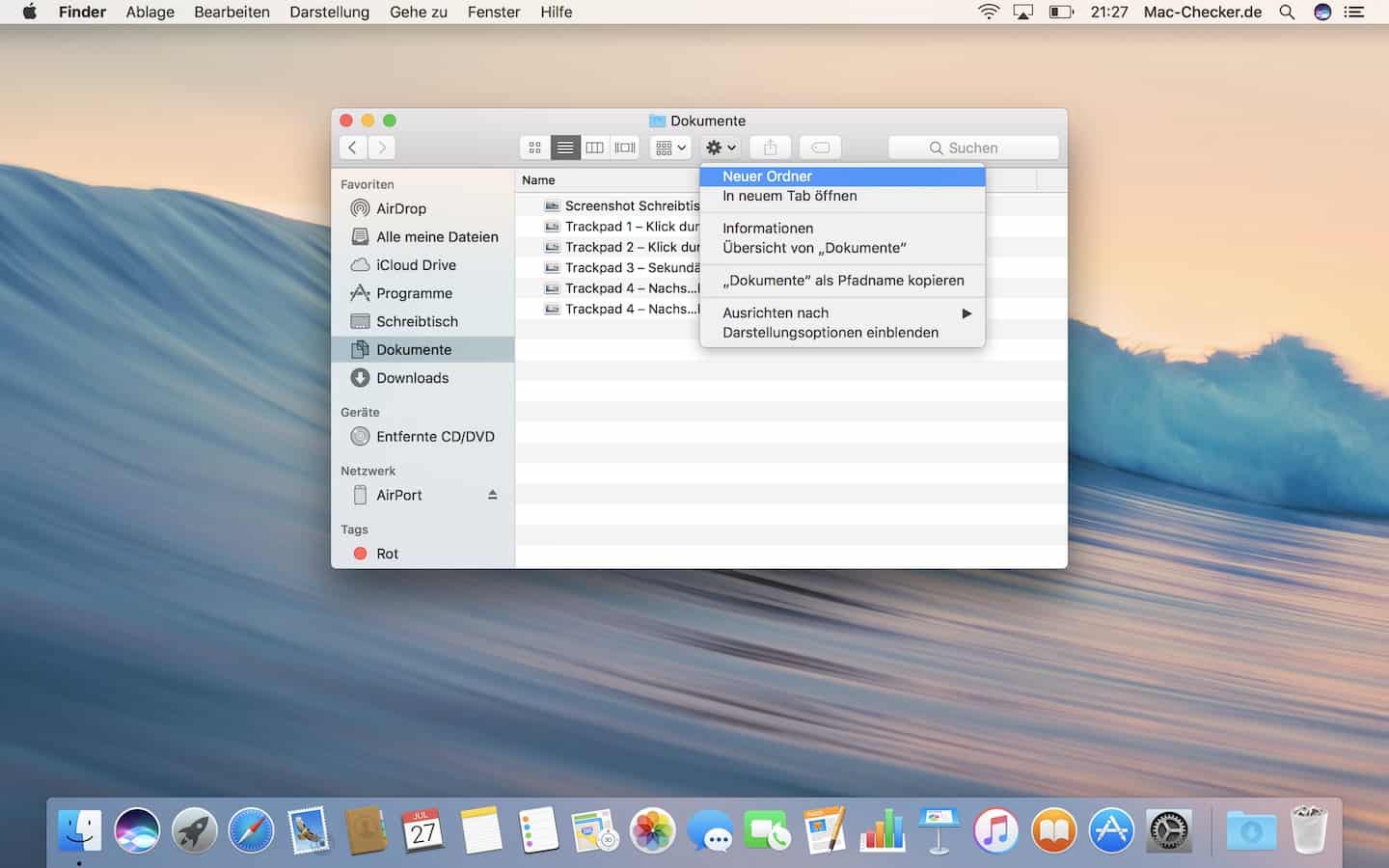1389x868 pixels.
Task: Open the AirPlay display menu
Action: pos(1023,12)
